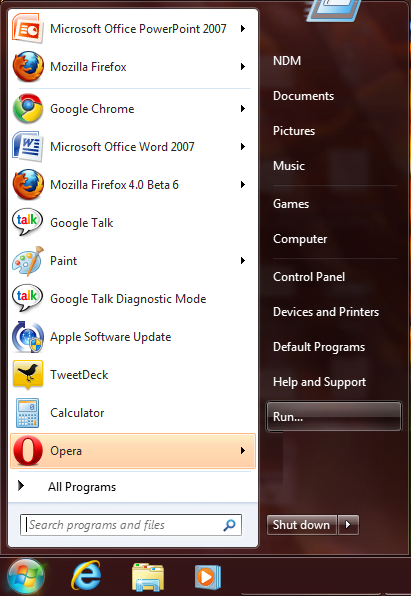Viewport: 411px width, 597px height.
Task: Click the red Opera icon
Action: click(x=27, y=451)
